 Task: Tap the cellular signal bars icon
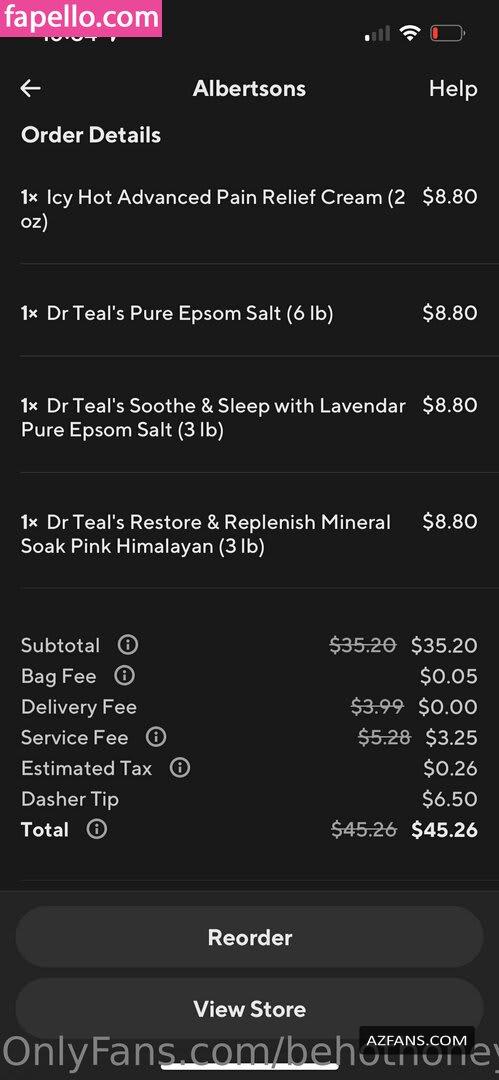click(x=378, y=33)
